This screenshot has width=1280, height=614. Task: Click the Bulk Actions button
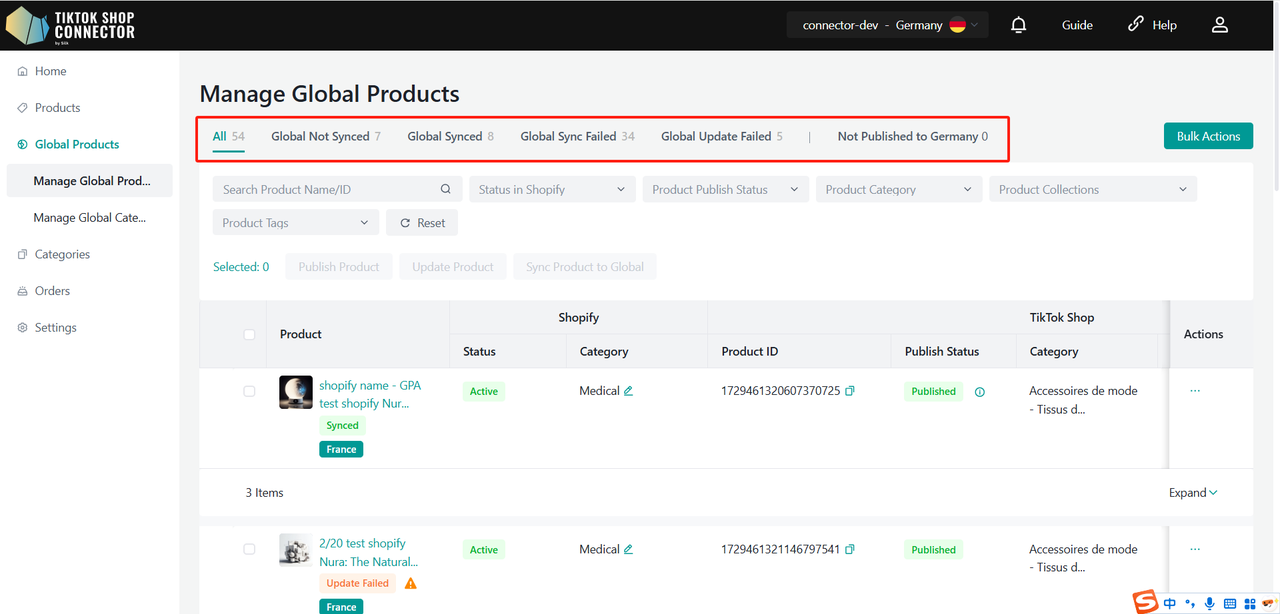[x=1208, y=136]
